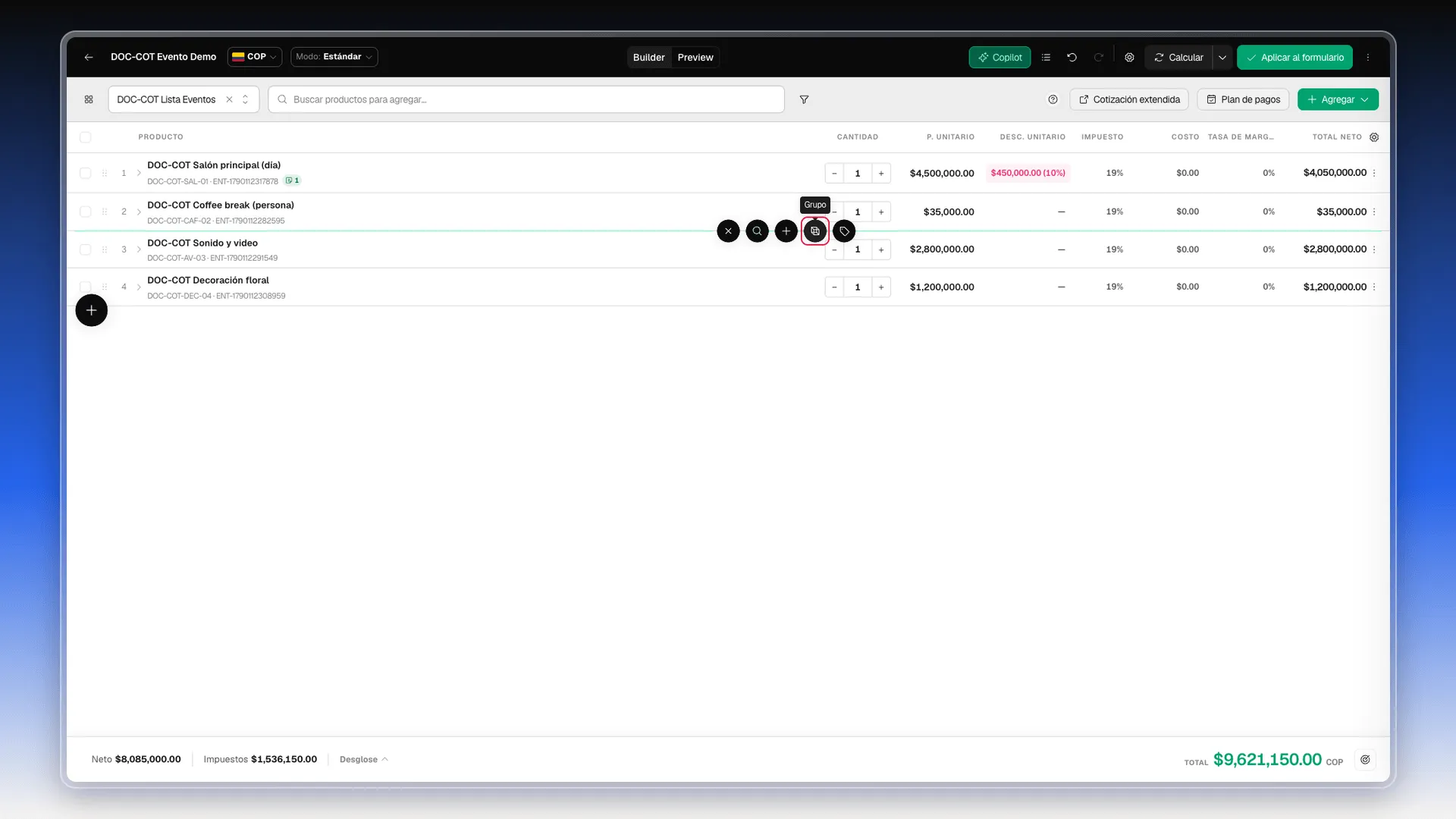The image size is (1456, 819).
Task: Open row menu for Decoración floral
Action: pos(1374,287)
